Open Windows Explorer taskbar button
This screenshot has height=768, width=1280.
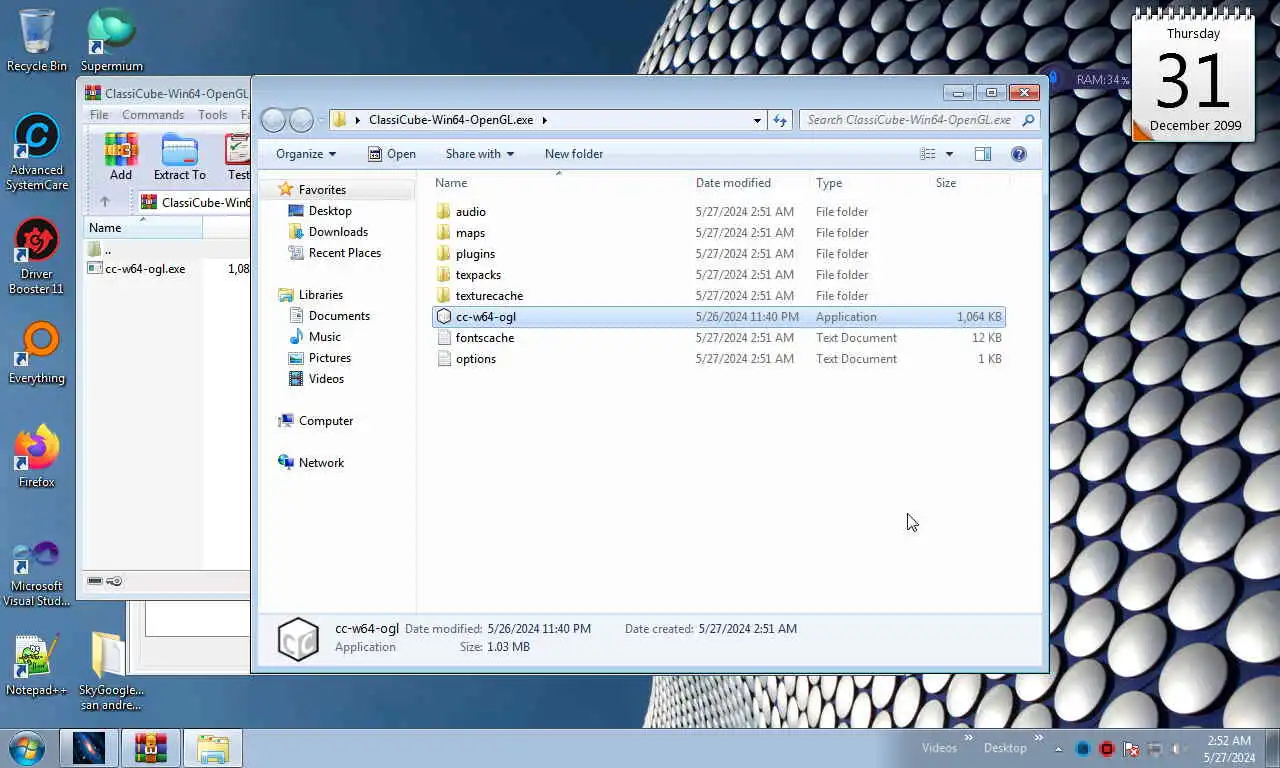coord(212,748)
